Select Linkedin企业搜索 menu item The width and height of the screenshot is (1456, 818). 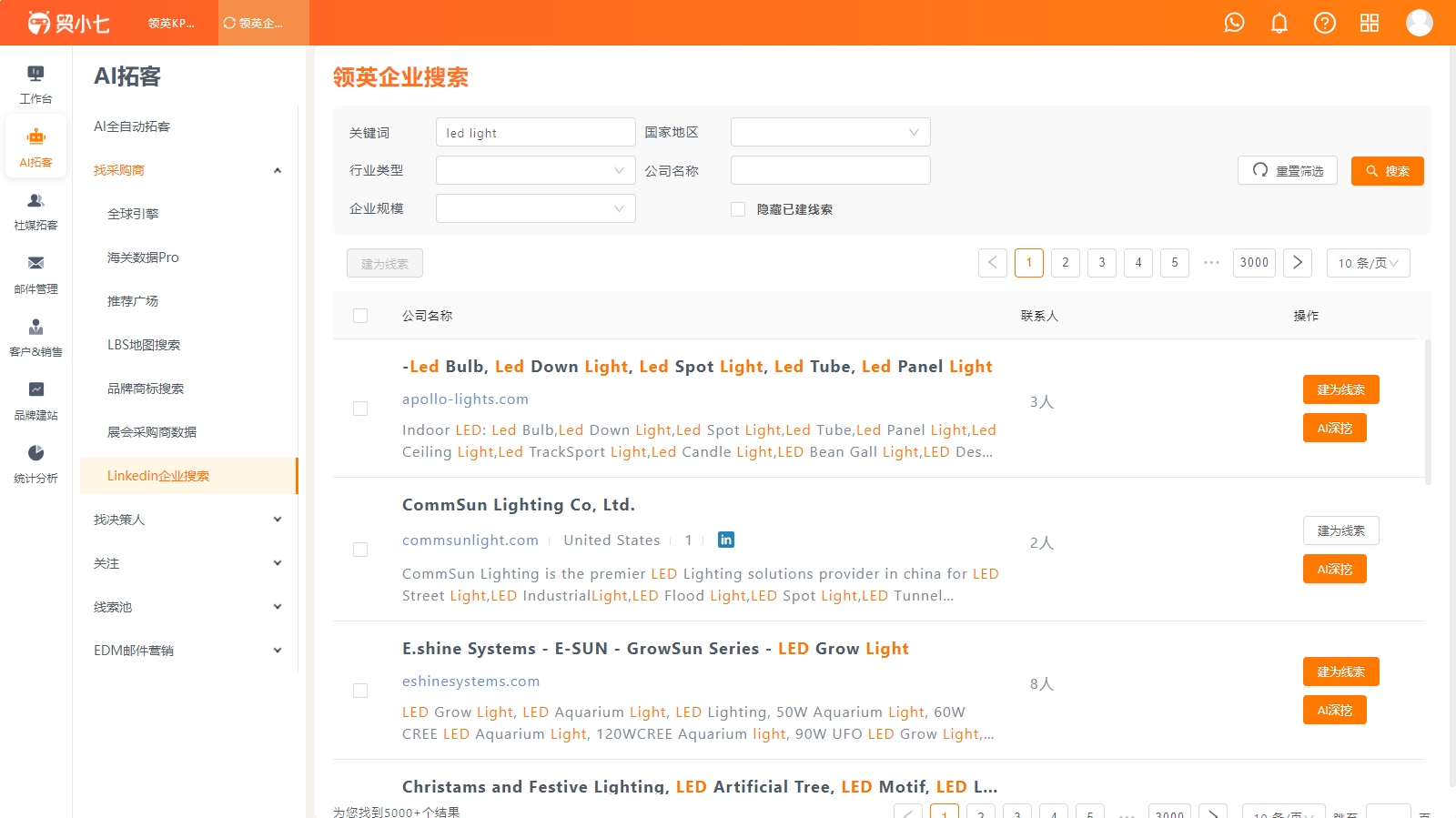coord(188,476)
